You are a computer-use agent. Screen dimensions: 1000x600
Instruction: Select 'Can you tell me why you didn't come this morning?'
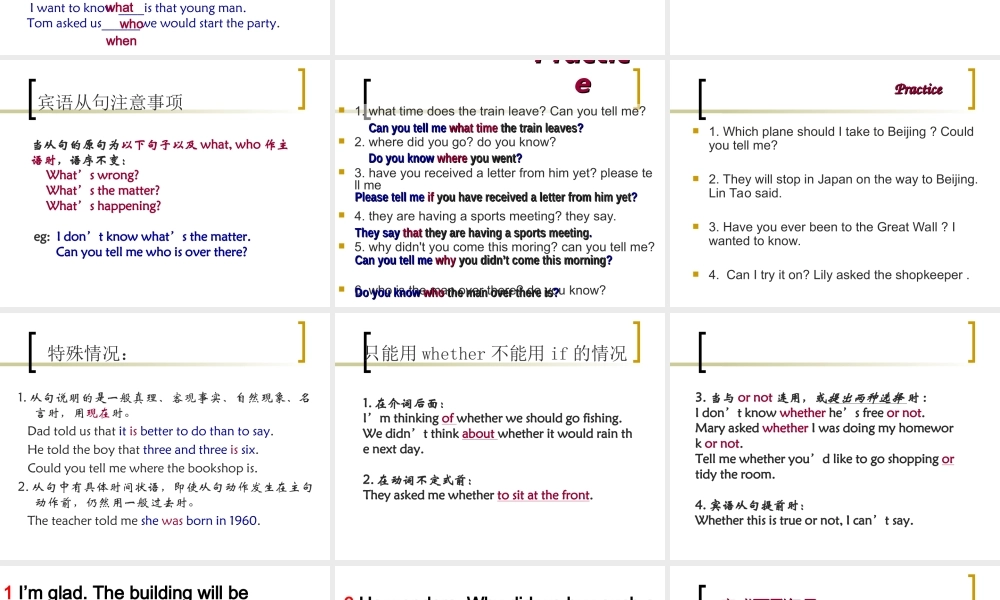tap(483, 260)
